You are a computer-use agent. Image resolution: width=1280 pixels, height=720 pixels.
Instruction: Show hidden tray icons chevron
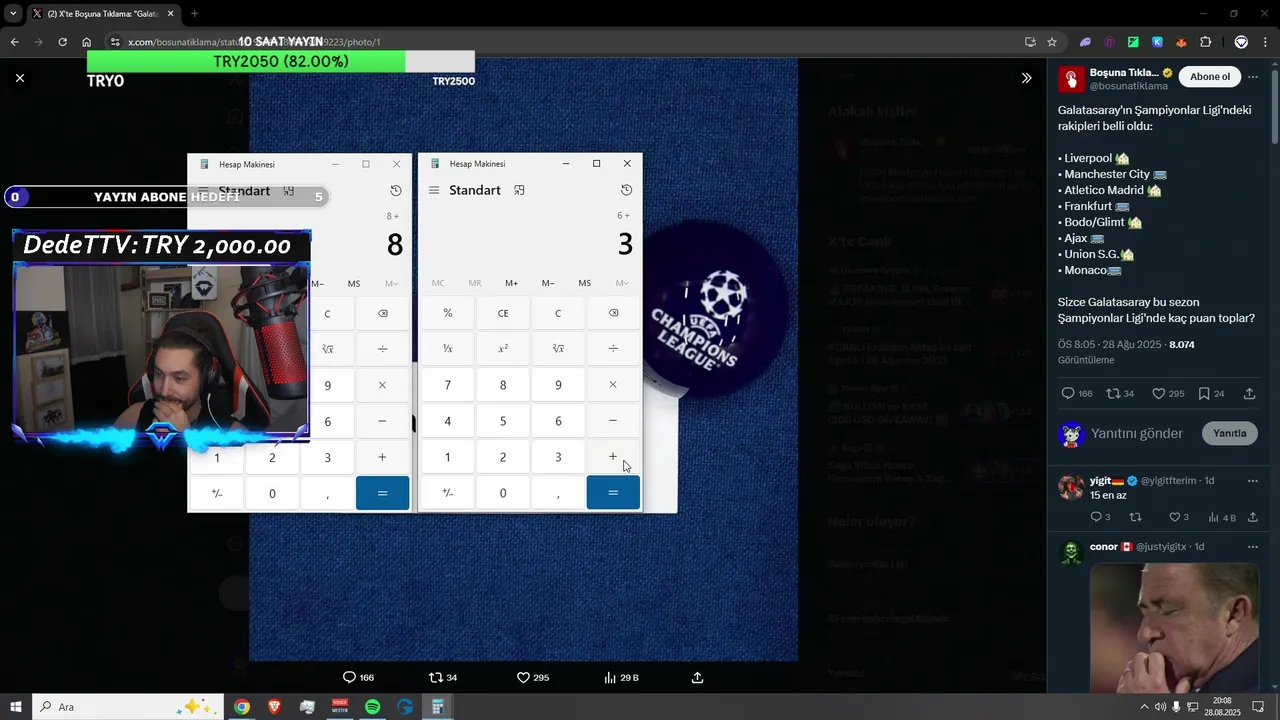point(1144,707)
